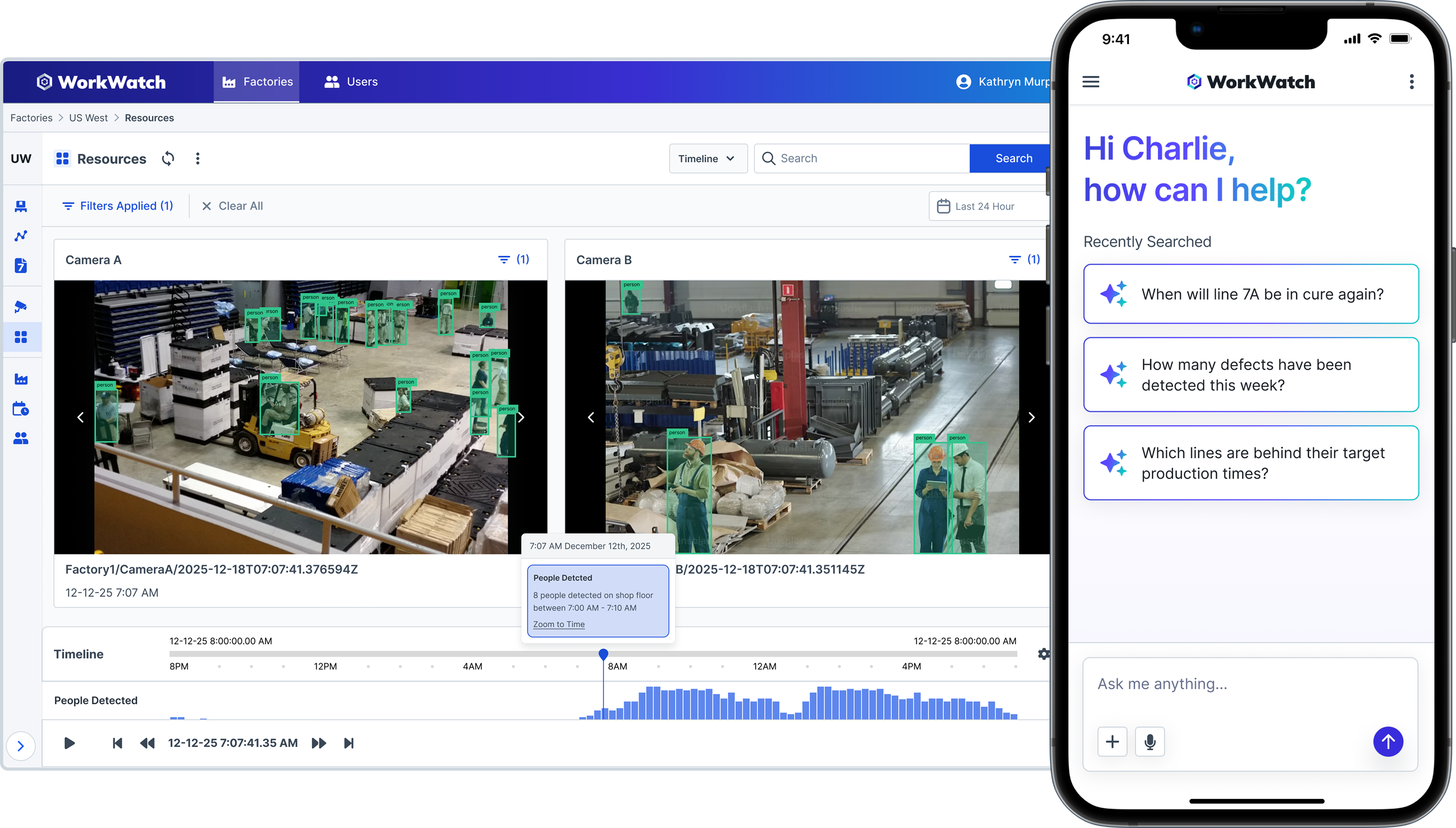
Task: Click the timeline scrubber track near 12AM
Action: pyautogui.click(x=764, y=653)
